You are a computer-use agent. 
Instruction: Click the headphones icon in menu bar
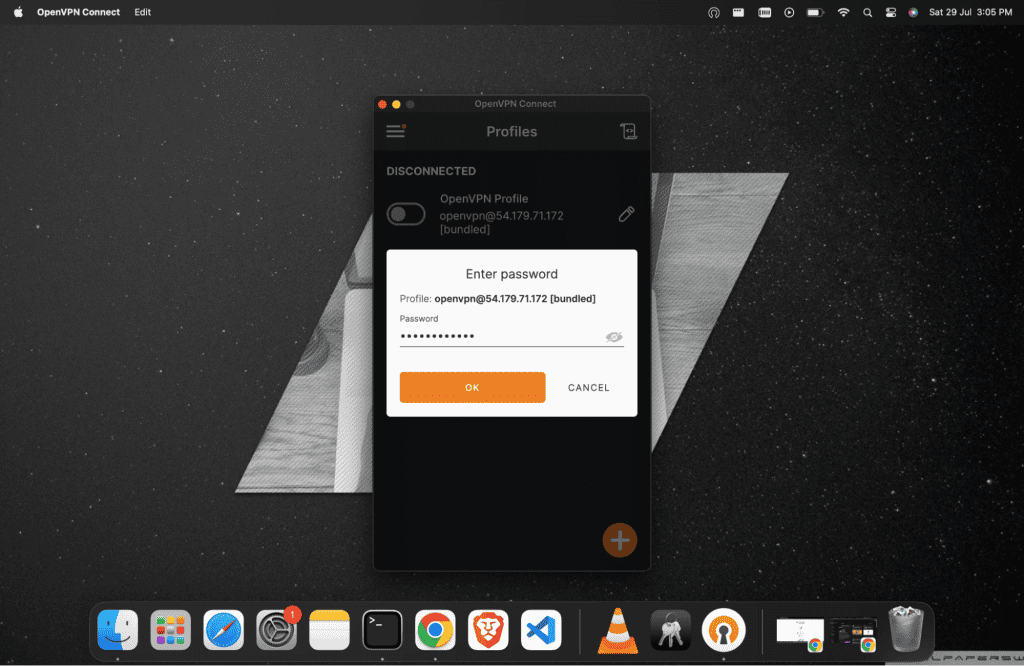[x=714, y=12]
